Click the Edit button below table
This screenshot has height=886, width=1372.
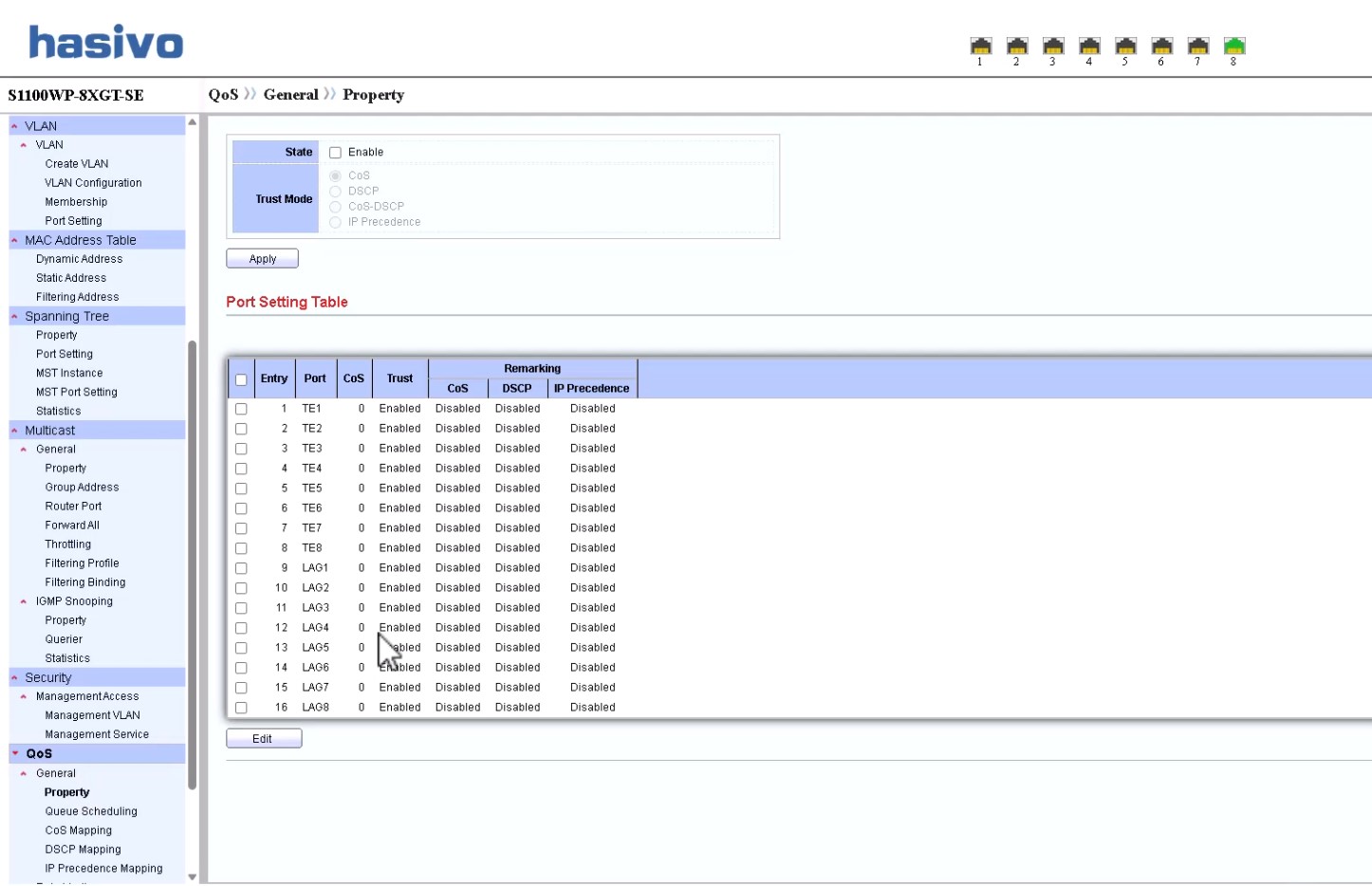point(263,739)
